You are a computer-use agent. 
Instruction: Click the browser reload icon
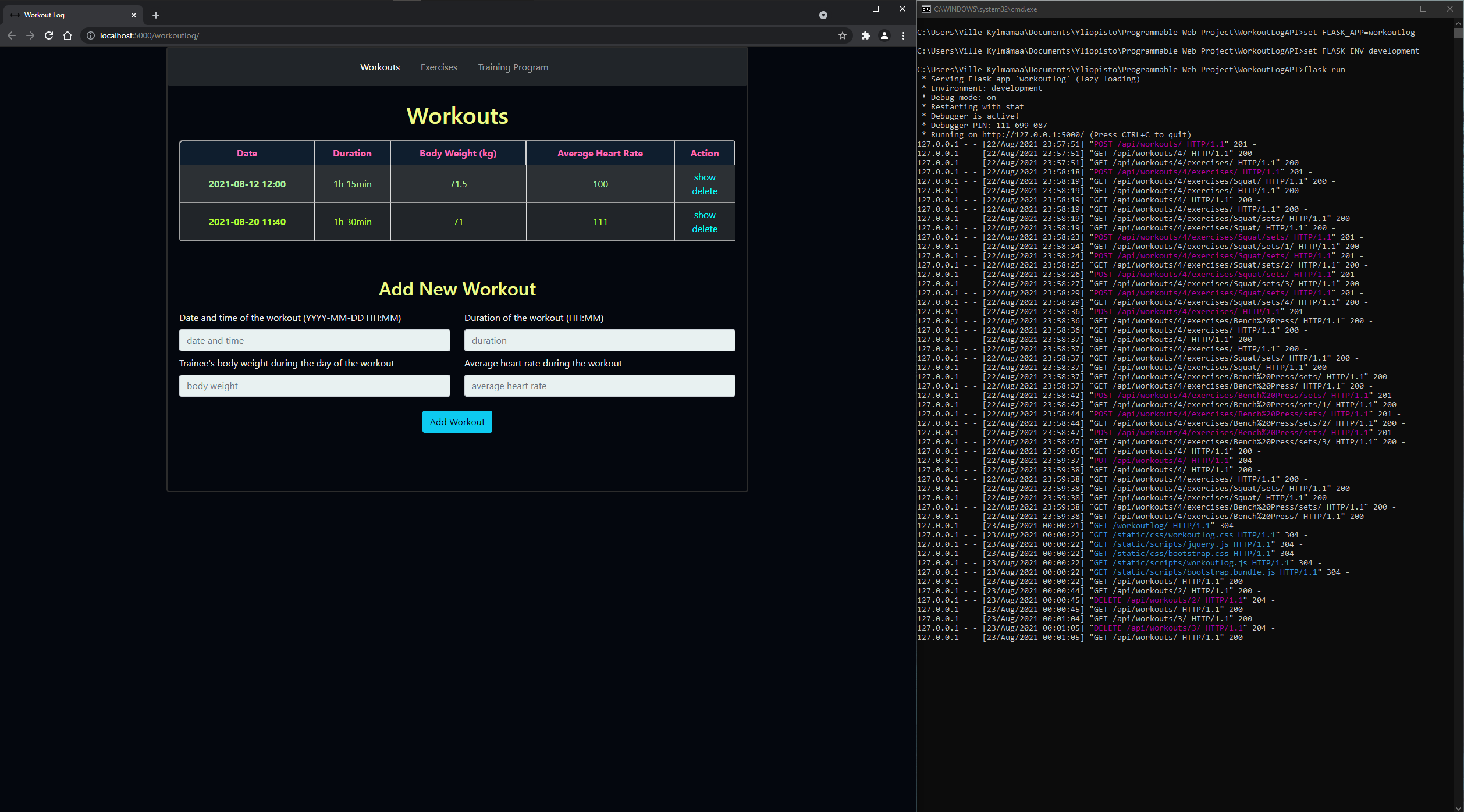(49, 35)
